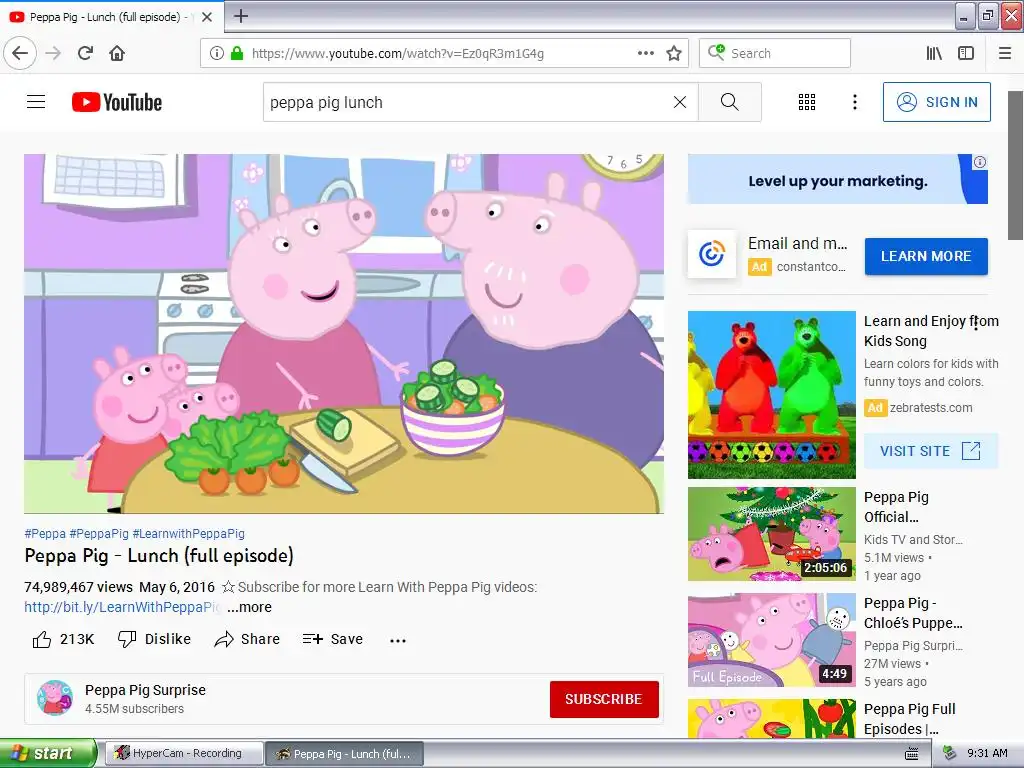Click the browser forward arrow
The width and height of the screenshot is (1024, 768).
pos(53,53)
